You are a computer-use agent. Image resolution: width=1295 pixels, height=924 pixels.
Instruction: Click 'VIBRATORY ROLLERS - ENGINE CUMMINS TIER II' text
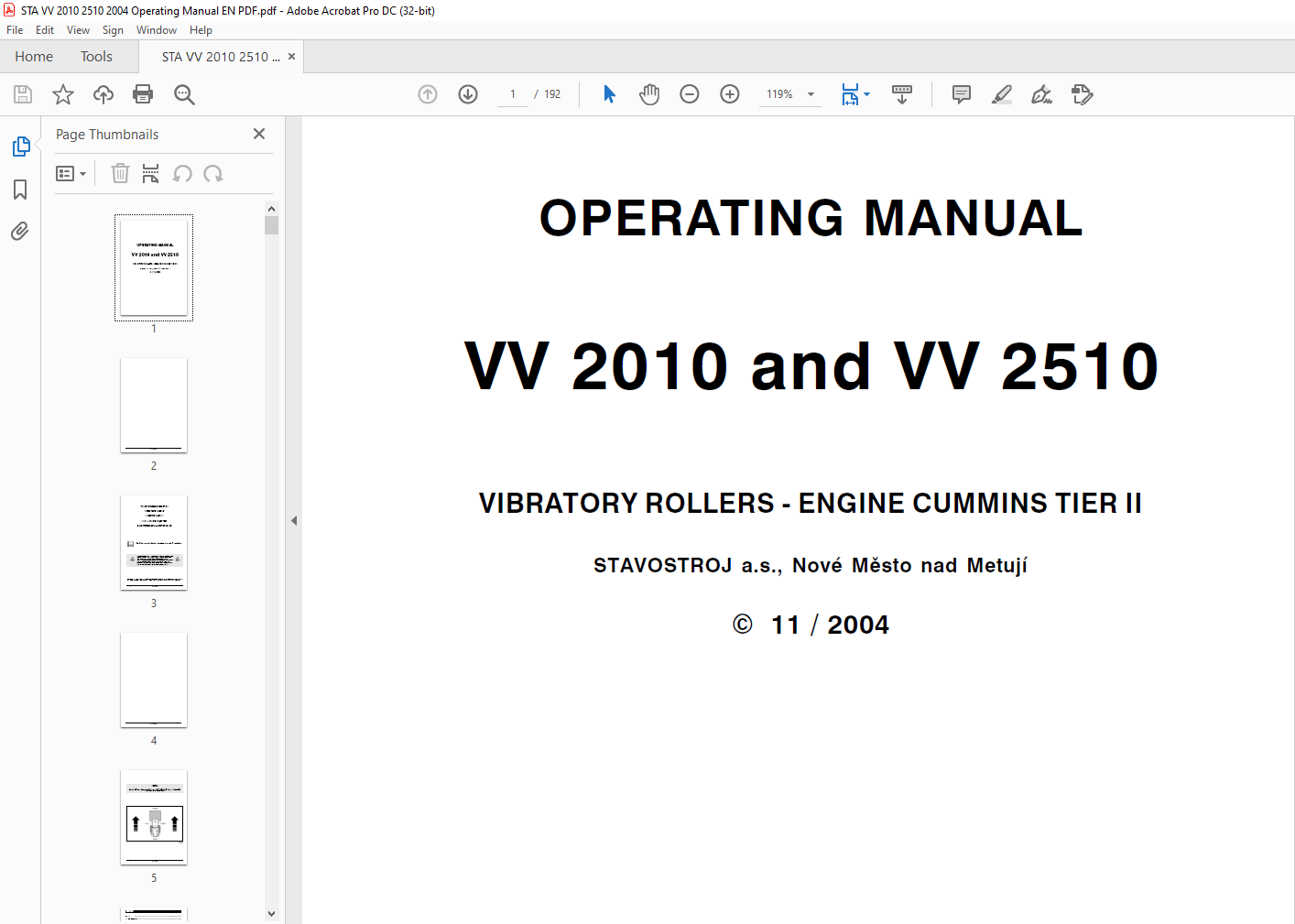(811, 504)
